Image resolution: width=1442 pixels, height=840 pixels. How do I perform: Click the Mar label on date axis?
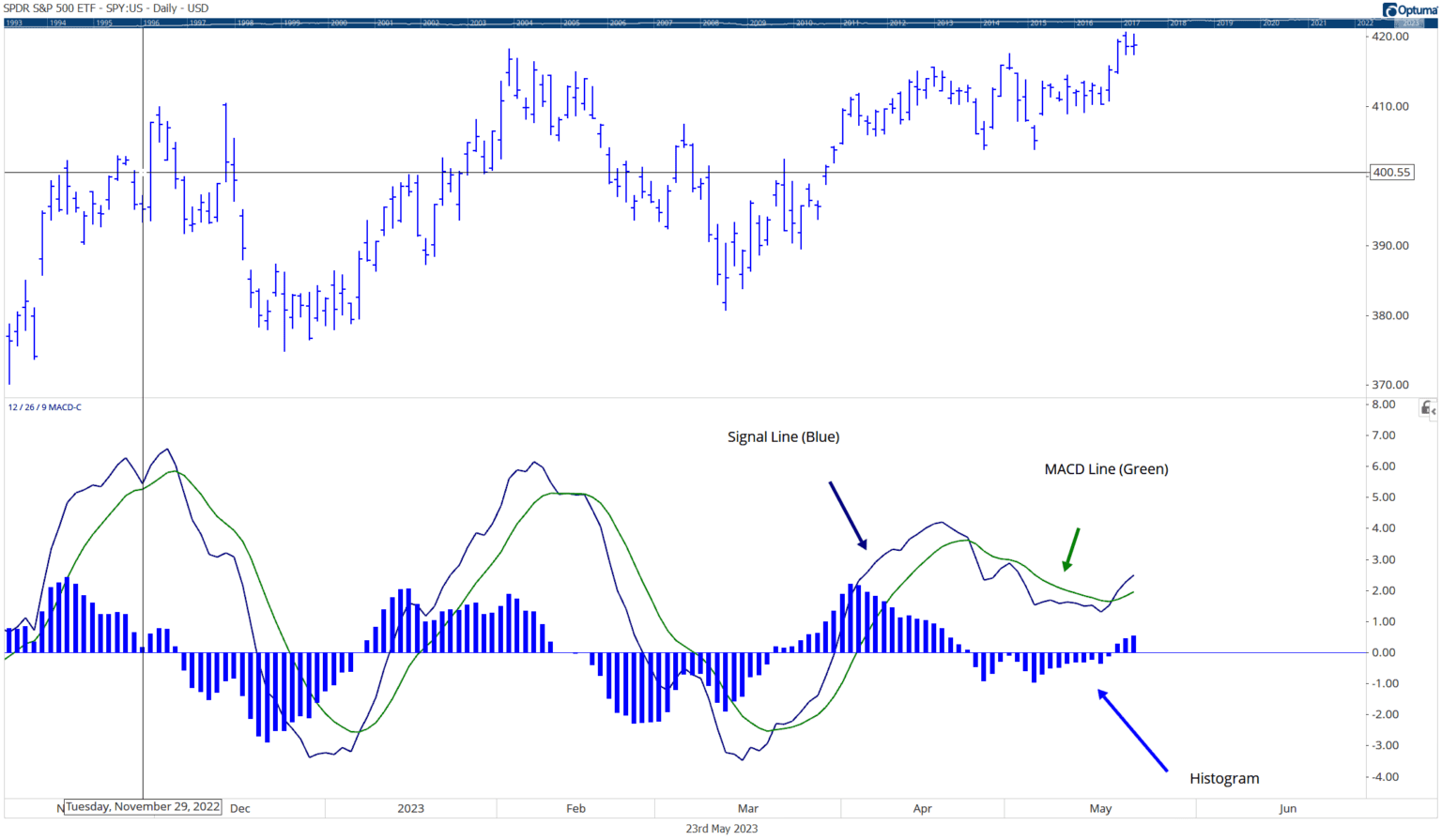pyautogui.click(x=748, y=808)
